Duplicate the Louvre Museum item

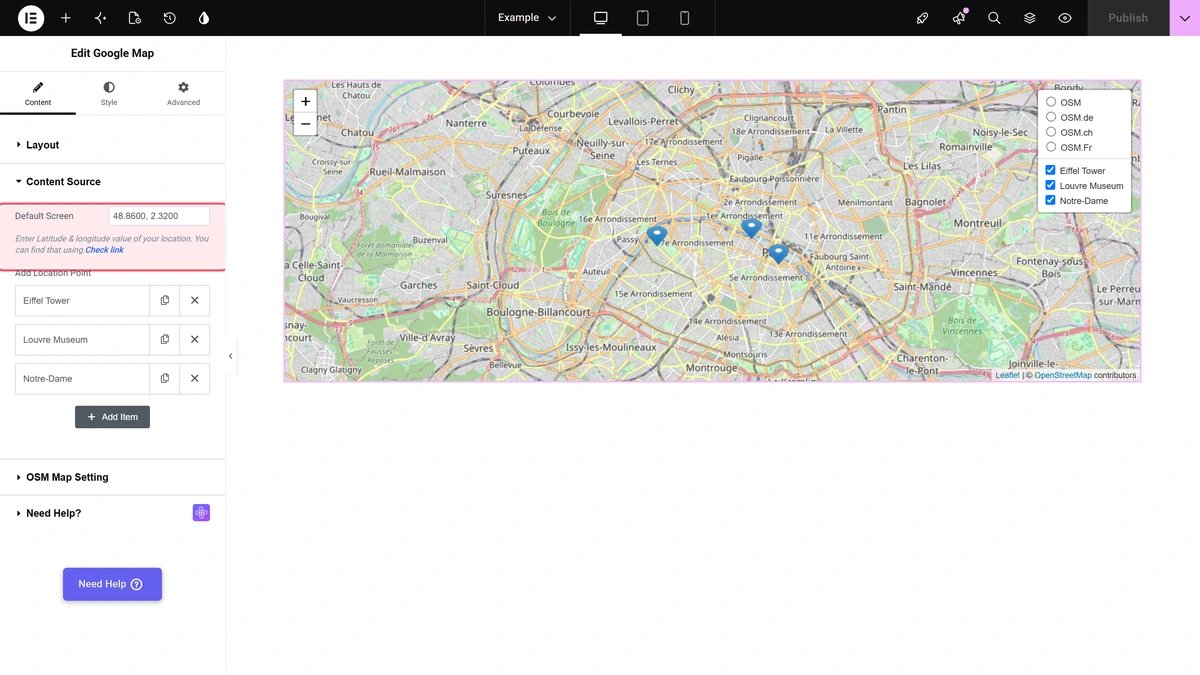tap(165, 339)
